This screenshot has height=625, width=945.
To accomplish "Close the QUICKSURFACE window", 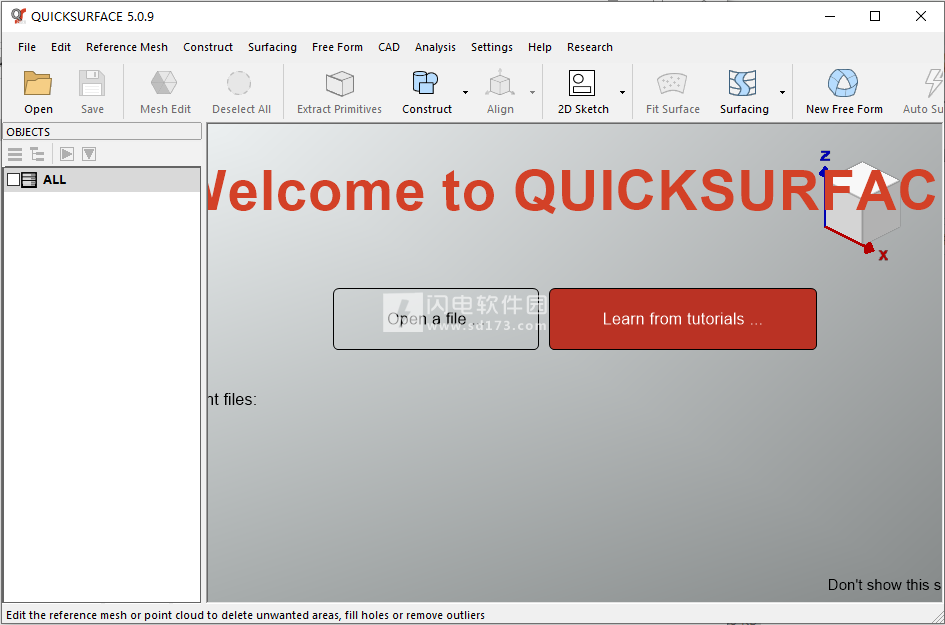I will [x=921, y=16].
